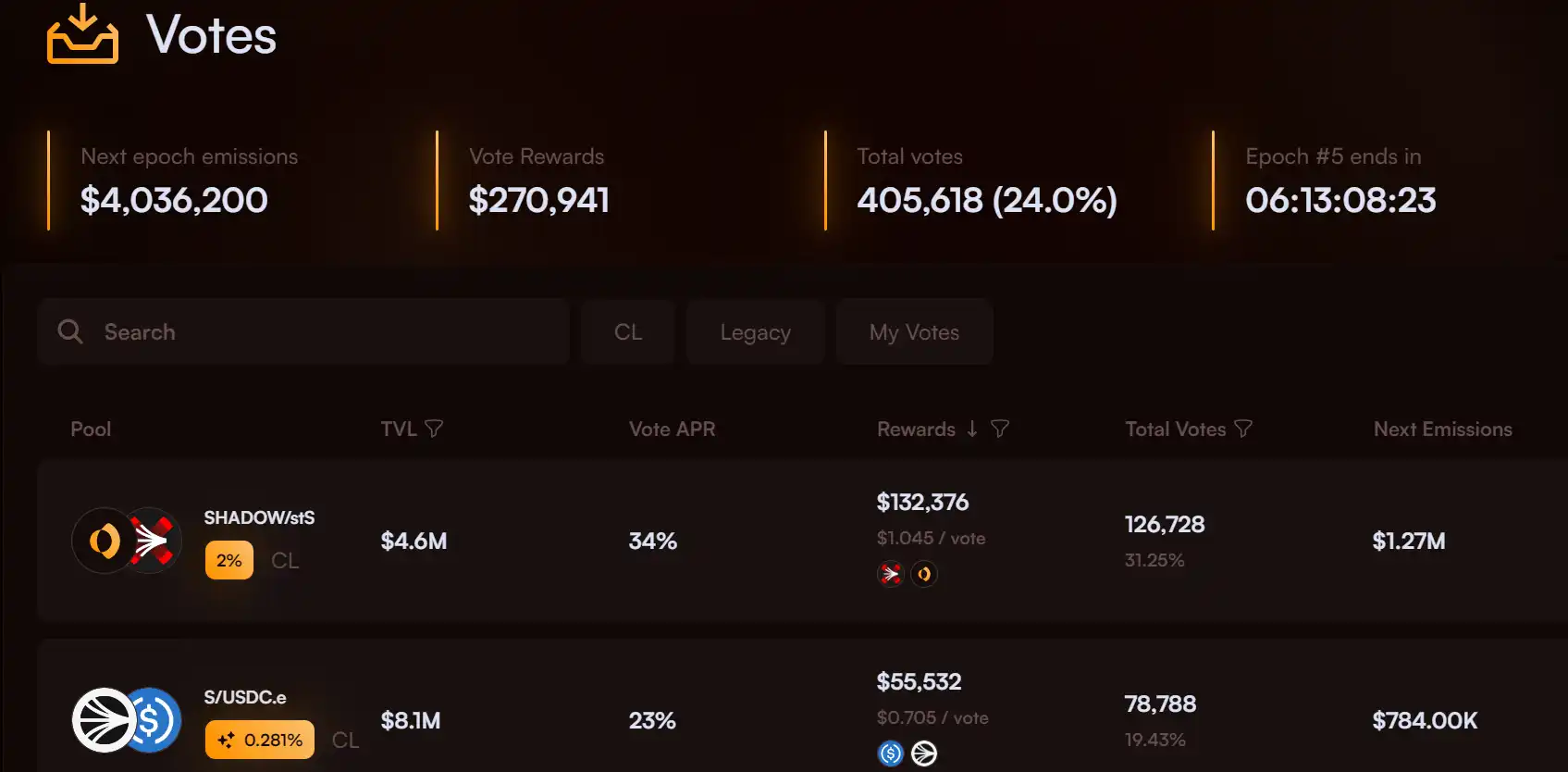Click the 0.281% fee badge on S/USDC.e
1568x772 pixels.
click(x=260, y=740)
